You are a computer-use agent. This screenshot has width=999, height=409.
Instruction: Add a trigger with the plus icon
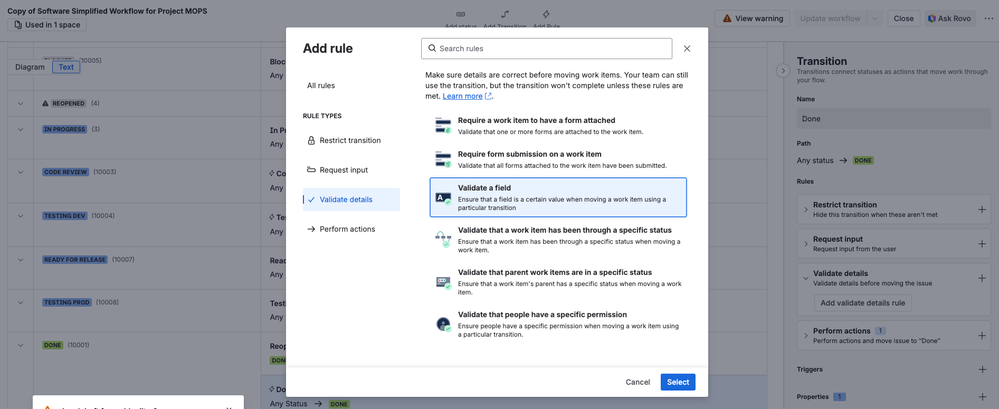point(981,370)
